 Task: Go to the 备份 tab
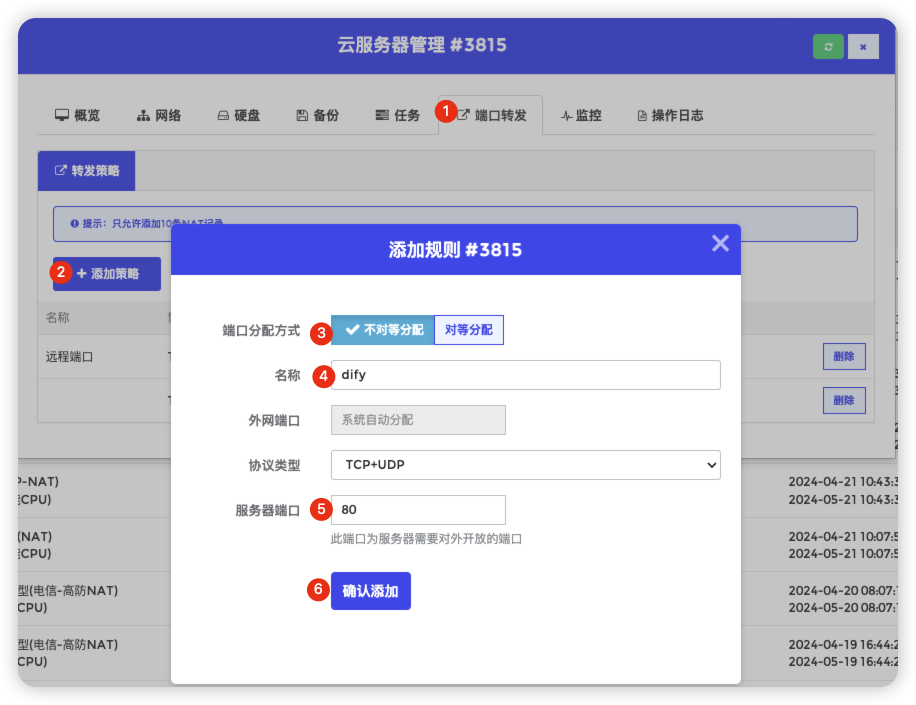coord(317,115)
